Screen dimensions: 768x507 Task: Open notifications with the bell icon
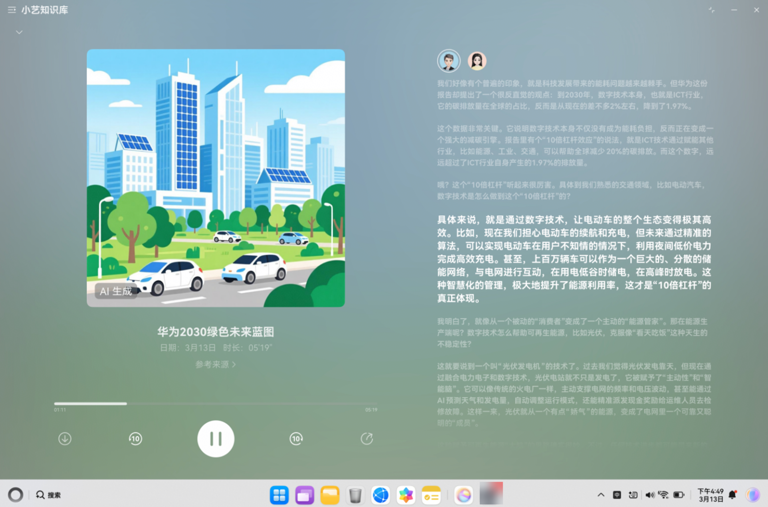click(x=733, y=495)
